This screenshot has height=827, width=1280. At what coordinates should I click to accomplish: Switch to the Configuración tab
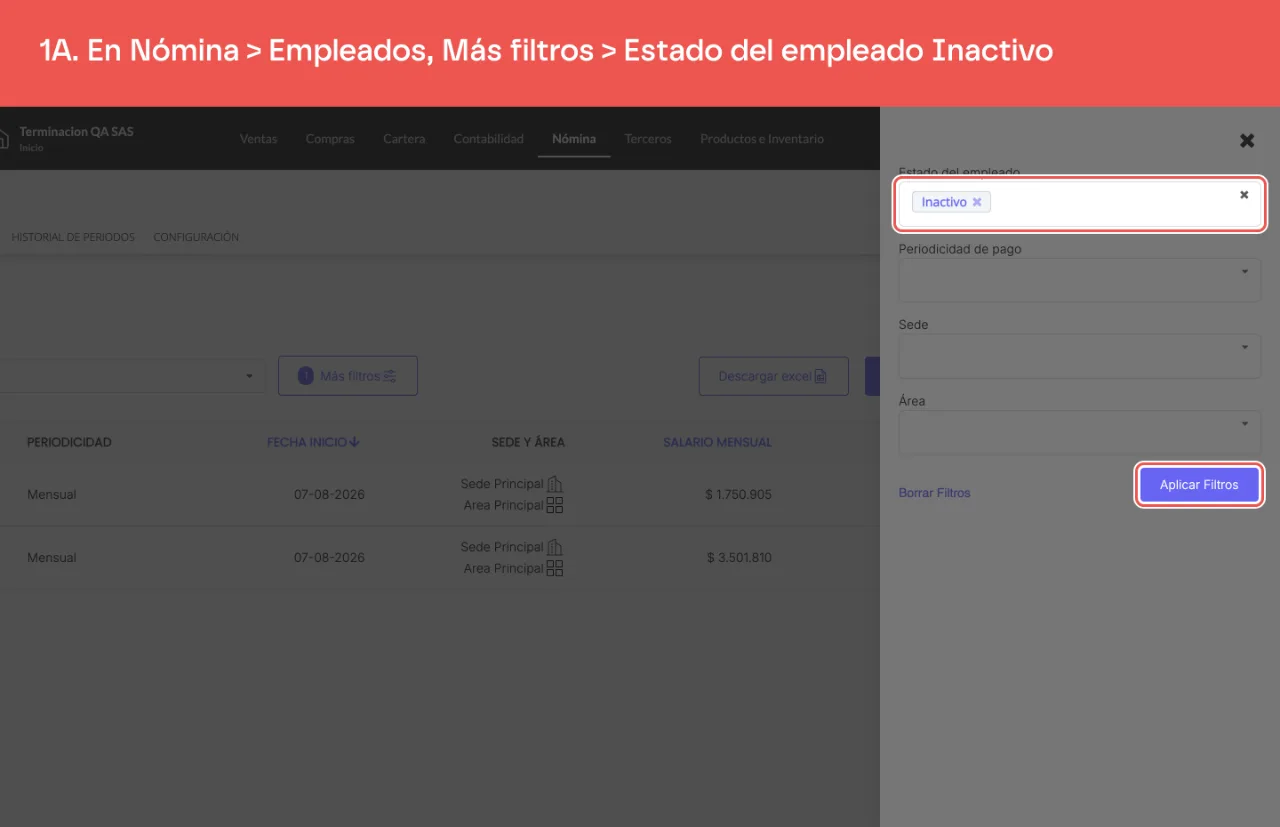196,237
